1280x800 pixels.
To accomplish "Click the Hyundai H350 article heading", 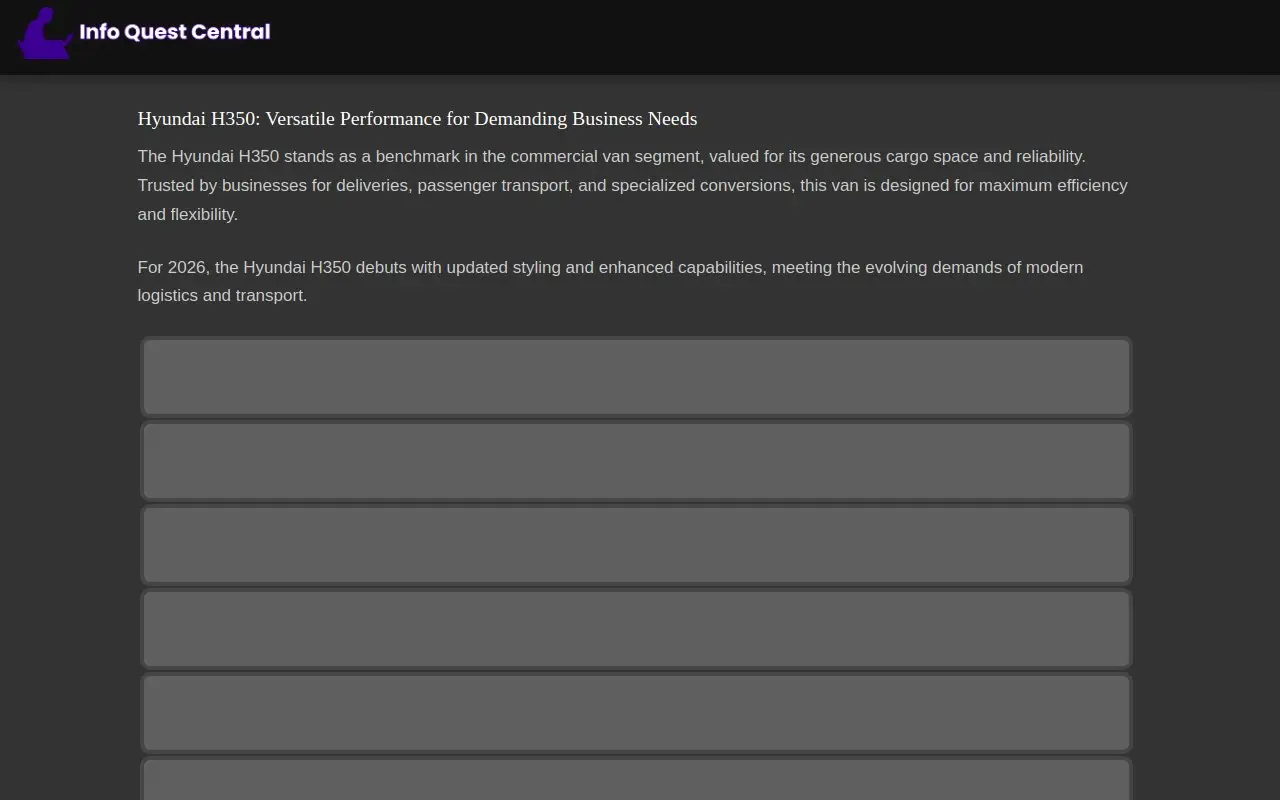I will pos(417,119).
